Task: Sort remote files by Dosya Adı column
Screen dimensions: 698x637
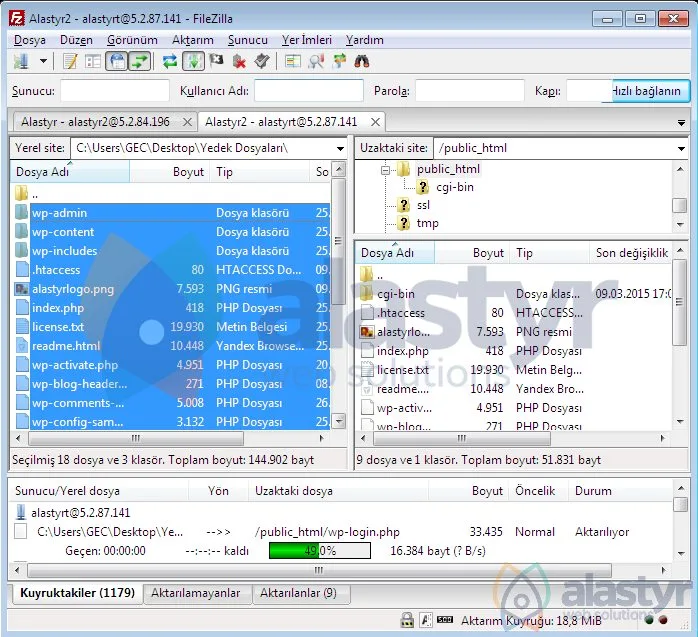Action: click(x=395, y=253)
